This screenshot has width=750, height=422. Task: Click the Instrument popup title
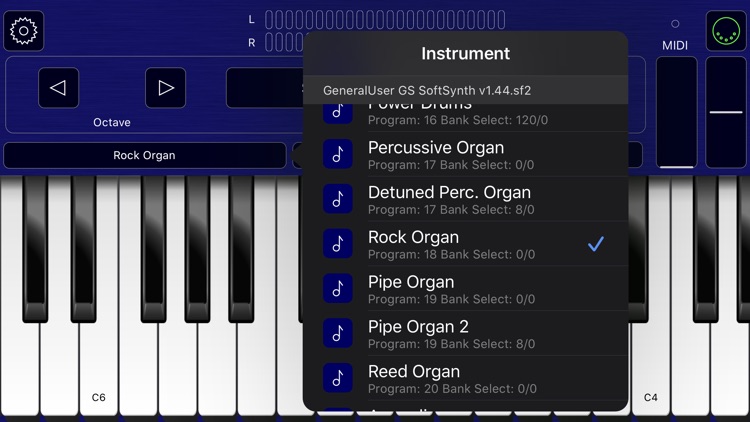point(465,54)
